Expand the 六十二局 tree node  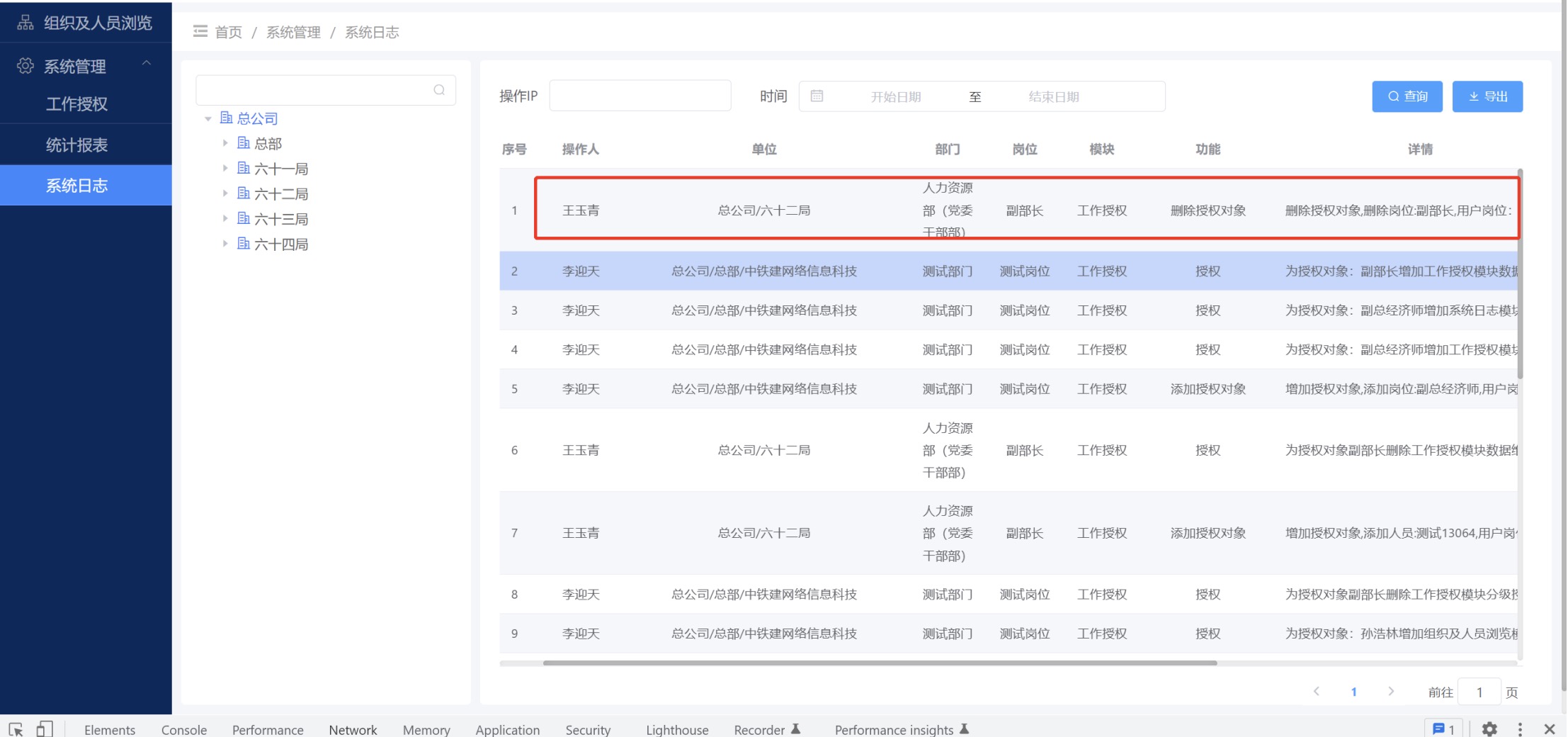[225, 193]
